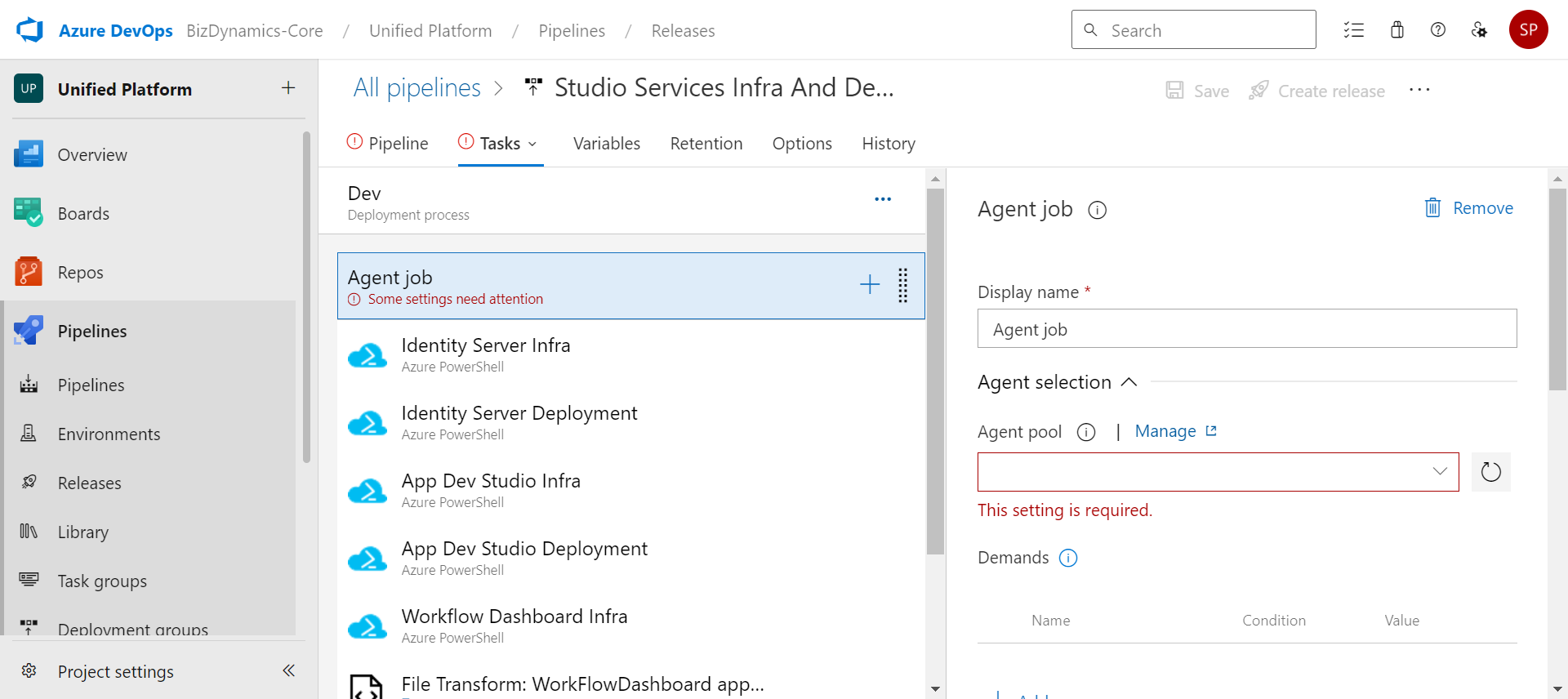Collapse the sidebar with double chevron
The image size is (1568, 699).
coord(288,670)
